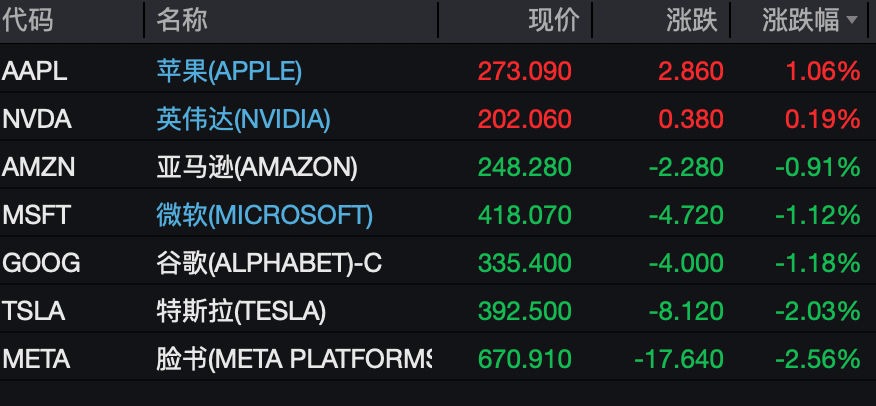876x406 pixels.
Task: Click Amazon's price change -2.280
Action: 686,167
